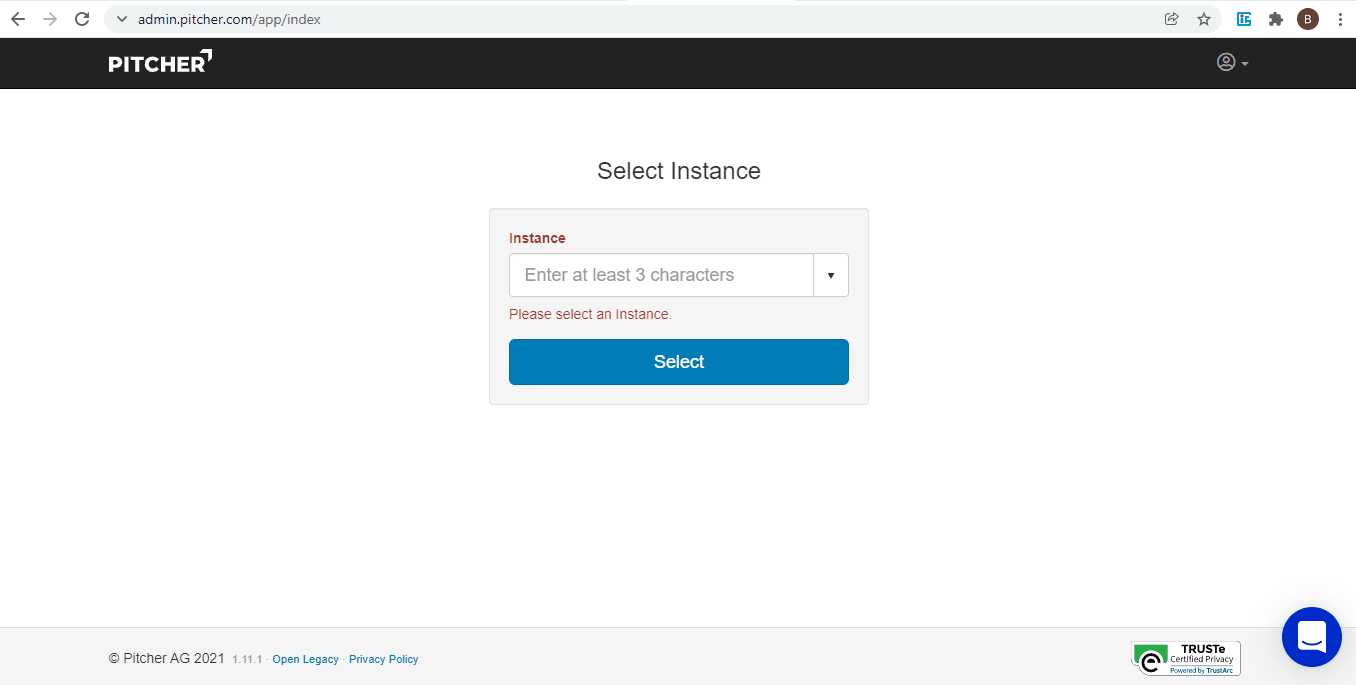1356x685 pixels.
Task: Go back using the browser back arrow
Action: pyautogui.click(x=17, y=18)
